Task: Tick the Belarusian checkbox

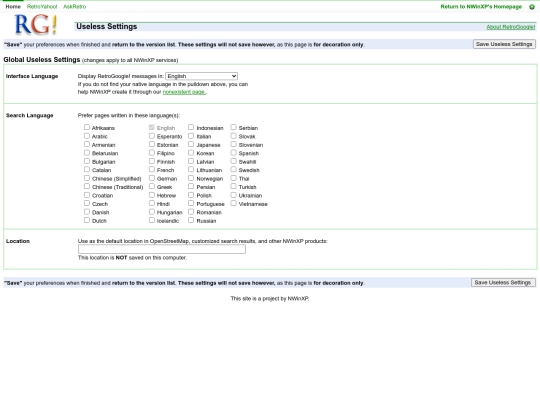Action: coord(87,153)
